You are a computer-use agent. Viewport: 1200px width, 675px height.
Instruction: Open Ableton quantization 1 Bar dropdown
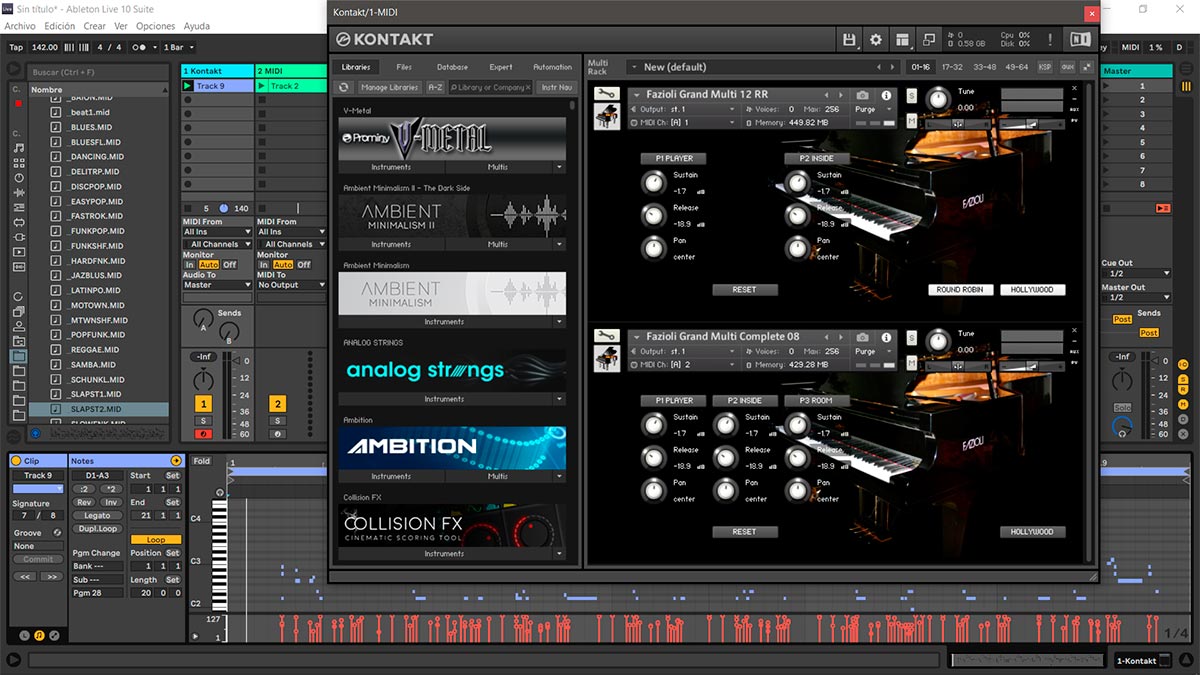[178, 47]
